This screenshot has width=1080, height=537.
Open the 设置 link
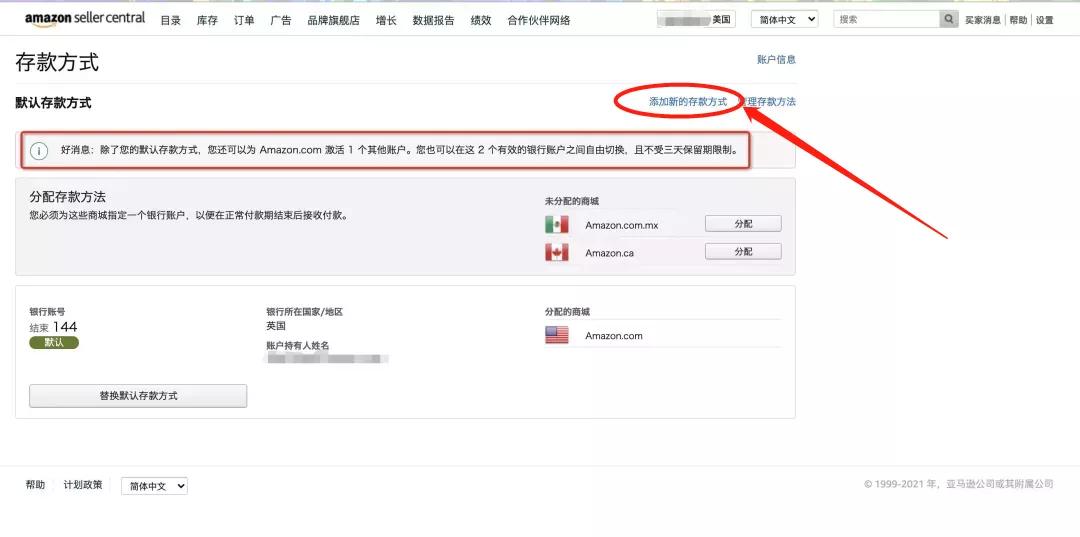(x=1045, y=20)
